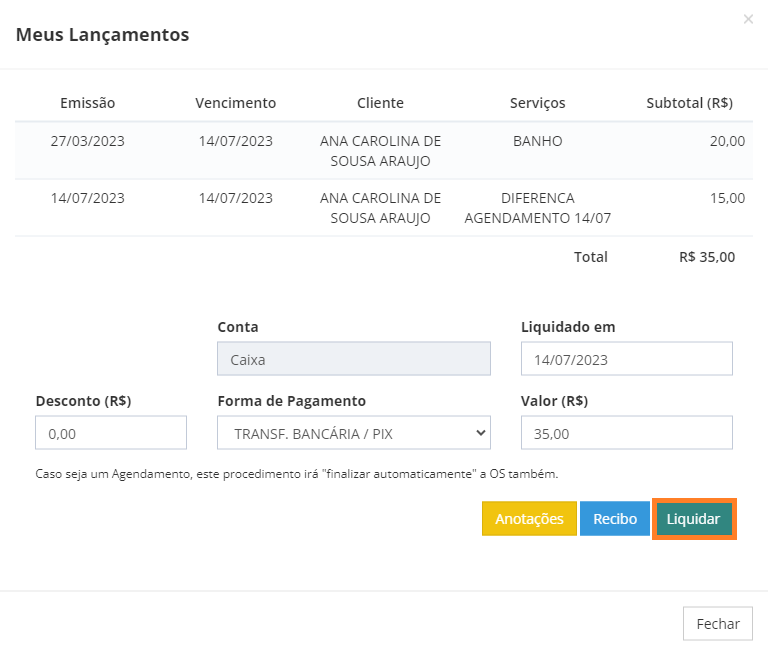Select the DIFERENCA AGENDAMENTO 14/07 row
Image resolution: width=768 pixels, height=655 pixels.
(x=384, y=208)
